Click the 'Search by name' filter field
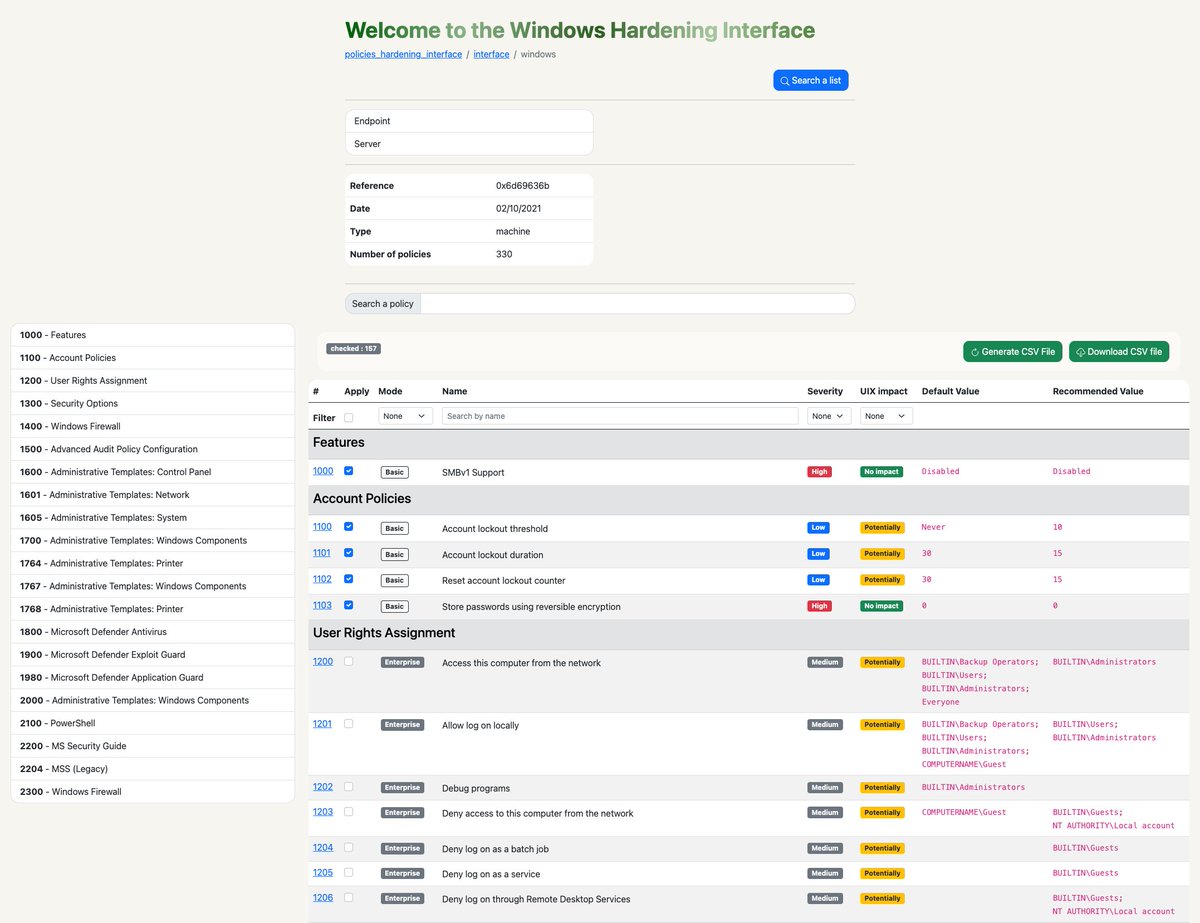1200x923 pixels. [x=620, y=415]
